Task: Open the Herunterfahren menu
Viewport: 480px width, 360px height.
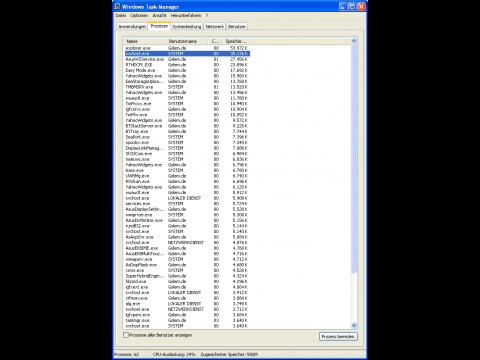Action: [186, 15]
